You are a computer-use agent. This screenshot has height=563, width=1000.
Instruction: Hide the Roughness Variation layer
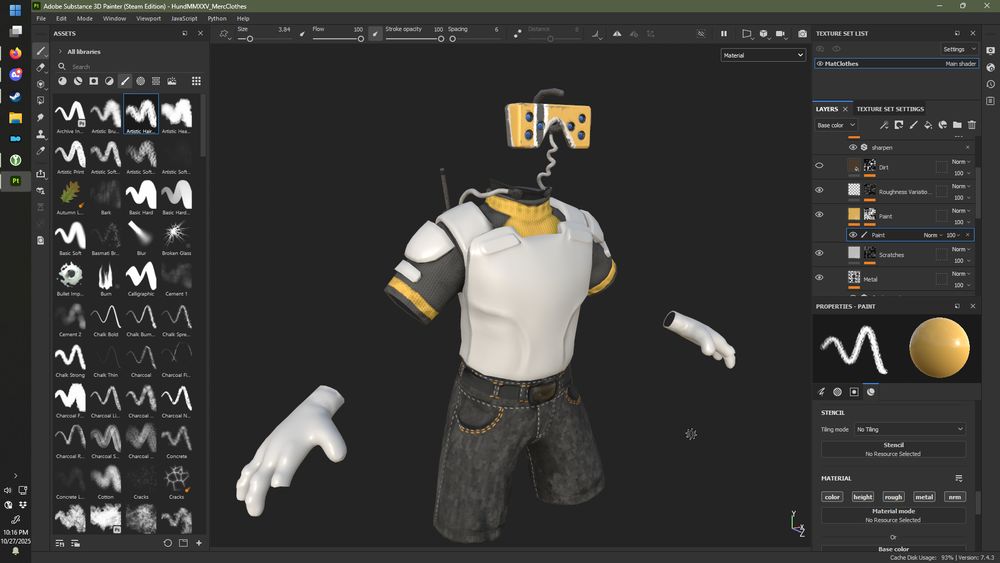[x=820, y=190]
